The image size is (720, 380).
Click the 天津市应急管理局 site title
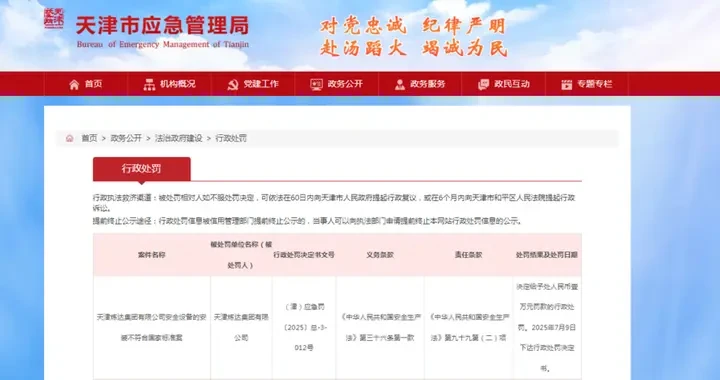point(162,26)
